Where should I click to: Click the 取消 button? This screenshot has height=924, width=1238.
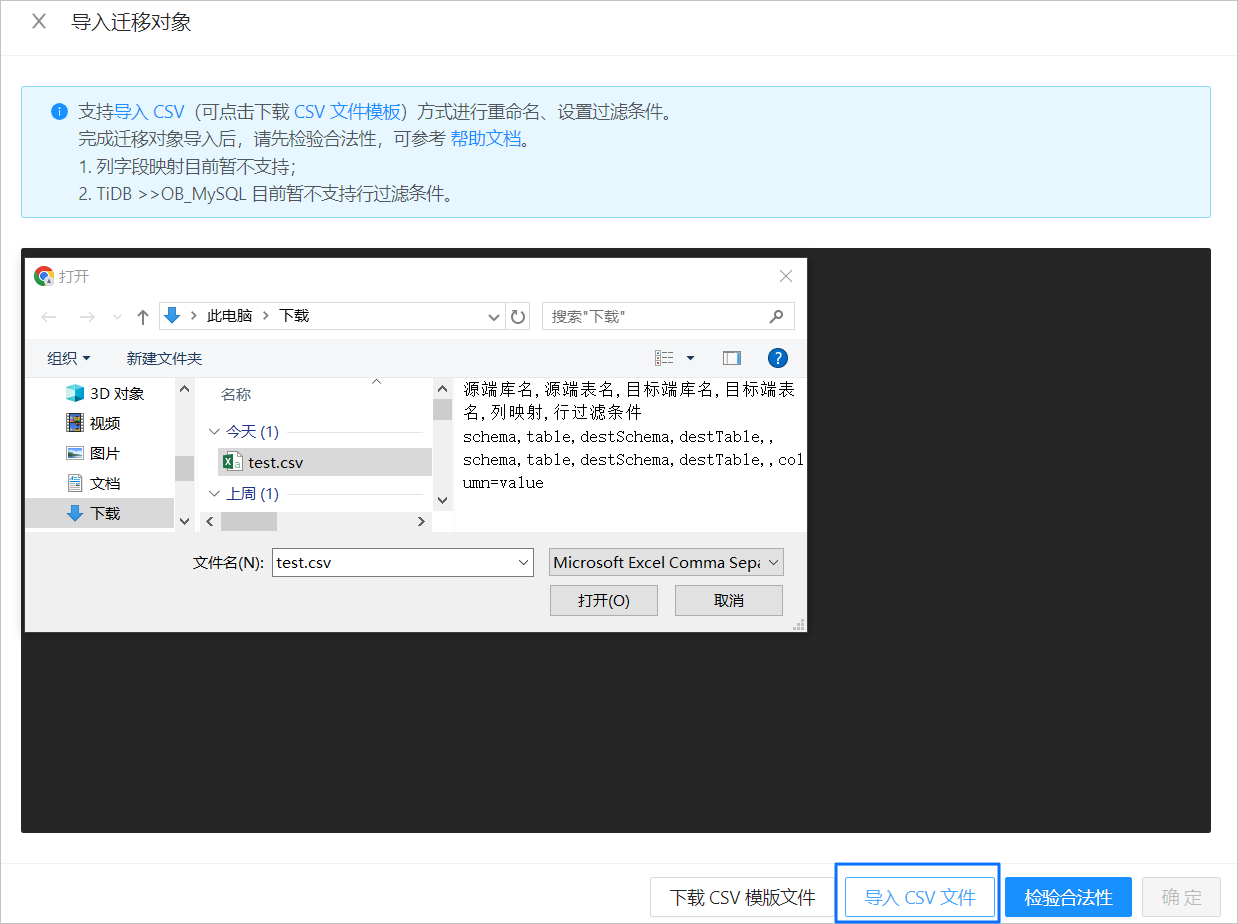coord(729,601)
